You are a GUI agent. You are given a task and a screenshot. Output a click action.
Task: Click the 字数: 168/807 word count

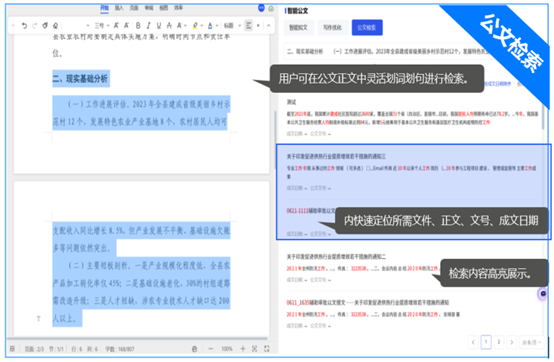[x=120, y=349]
